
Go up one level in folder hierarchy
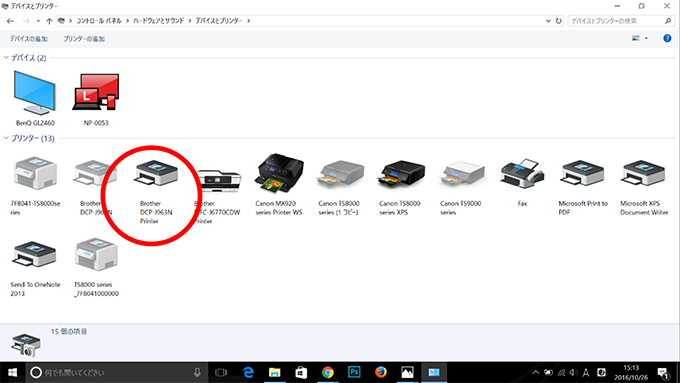click(x=49, y=21)
